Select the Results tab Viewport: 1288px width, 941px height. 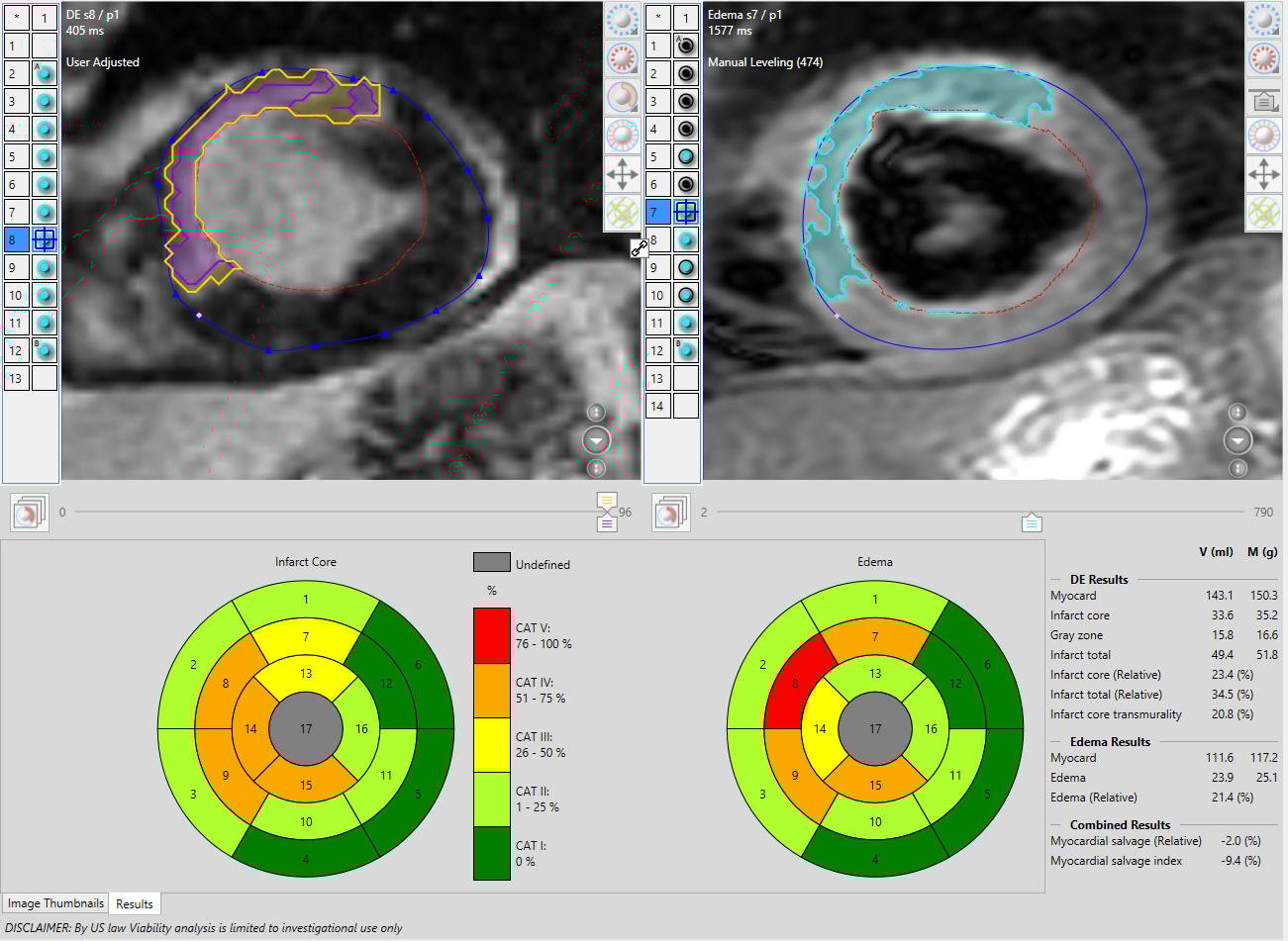tap(135, 903)
